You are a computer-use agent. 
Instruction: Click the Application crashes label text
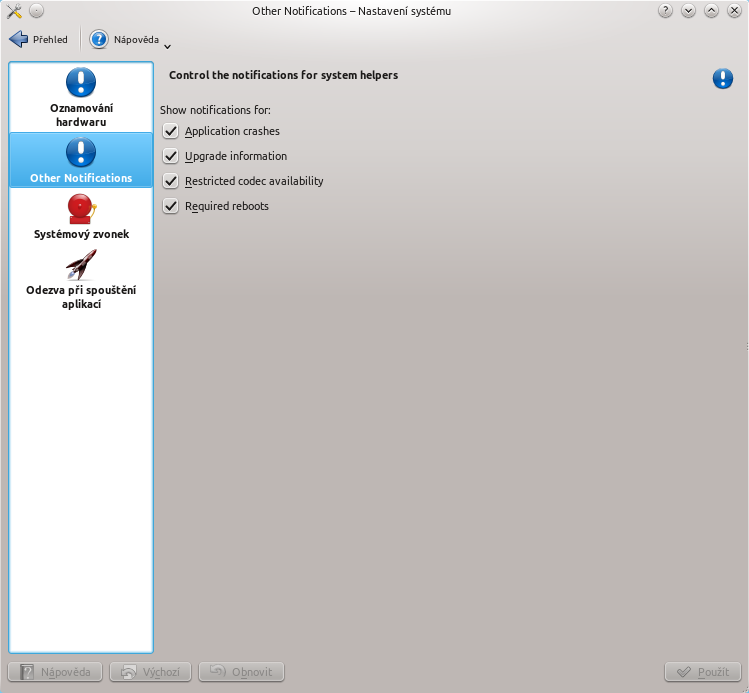tap(232, 131)
